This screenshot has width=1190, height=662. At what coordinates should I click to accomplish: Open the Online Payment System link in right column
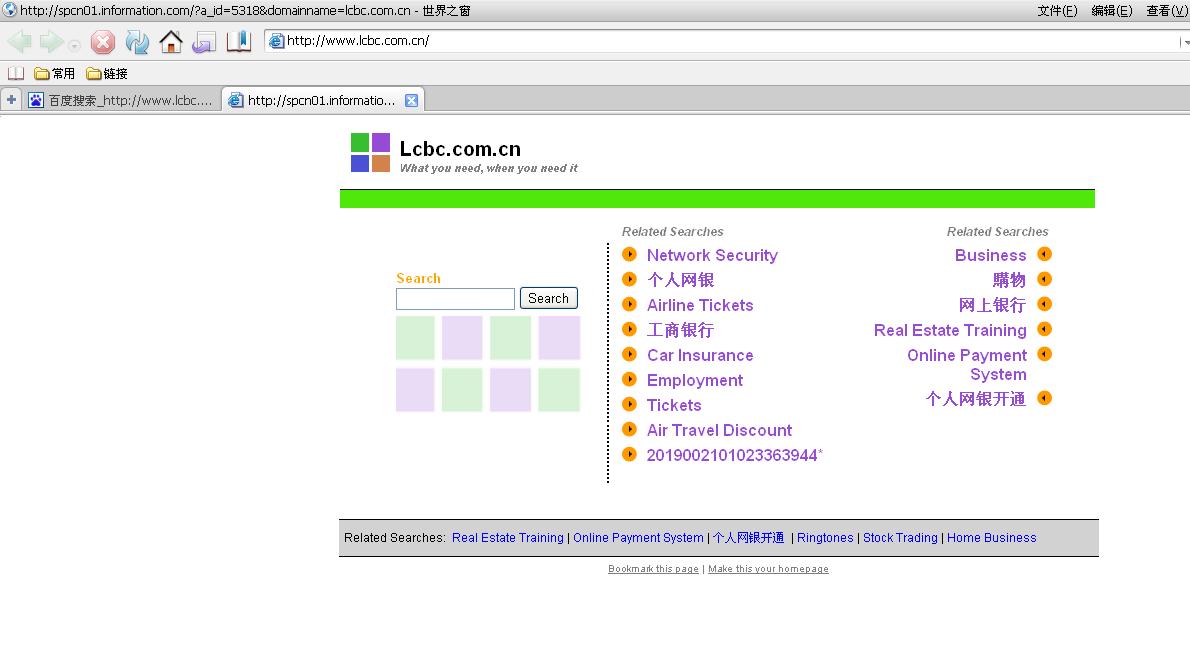967,364
